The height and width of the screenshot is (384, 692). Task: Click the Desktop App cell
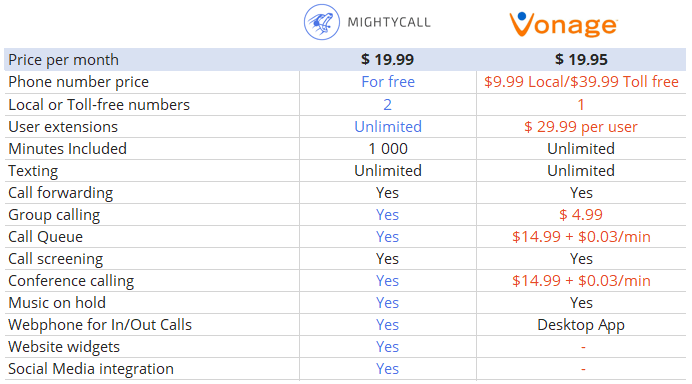point(581,325)
